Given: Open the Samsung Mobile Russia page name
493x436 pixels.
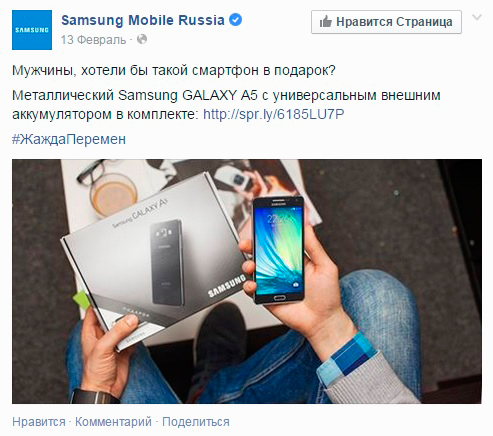Looking at the screenshot, I should tap(143, 20).
